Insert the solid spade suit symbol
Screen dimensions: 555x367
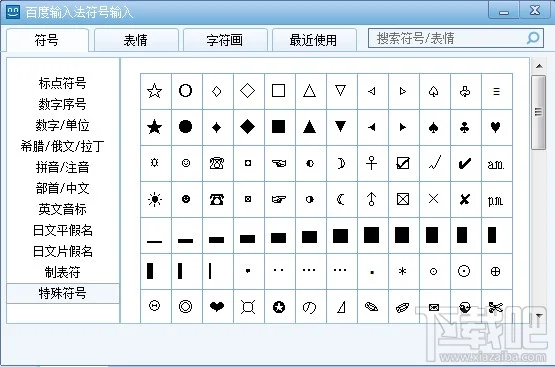[x=434, y=127]
